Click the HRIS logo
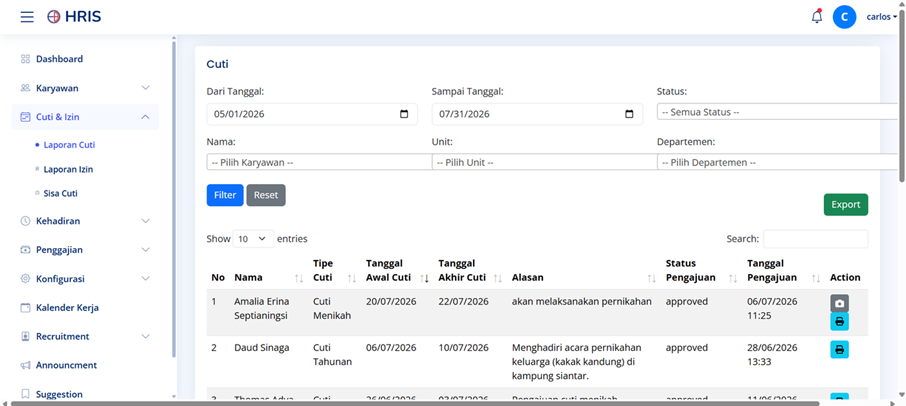The image size is (906, 406). [x=74, y=17]
